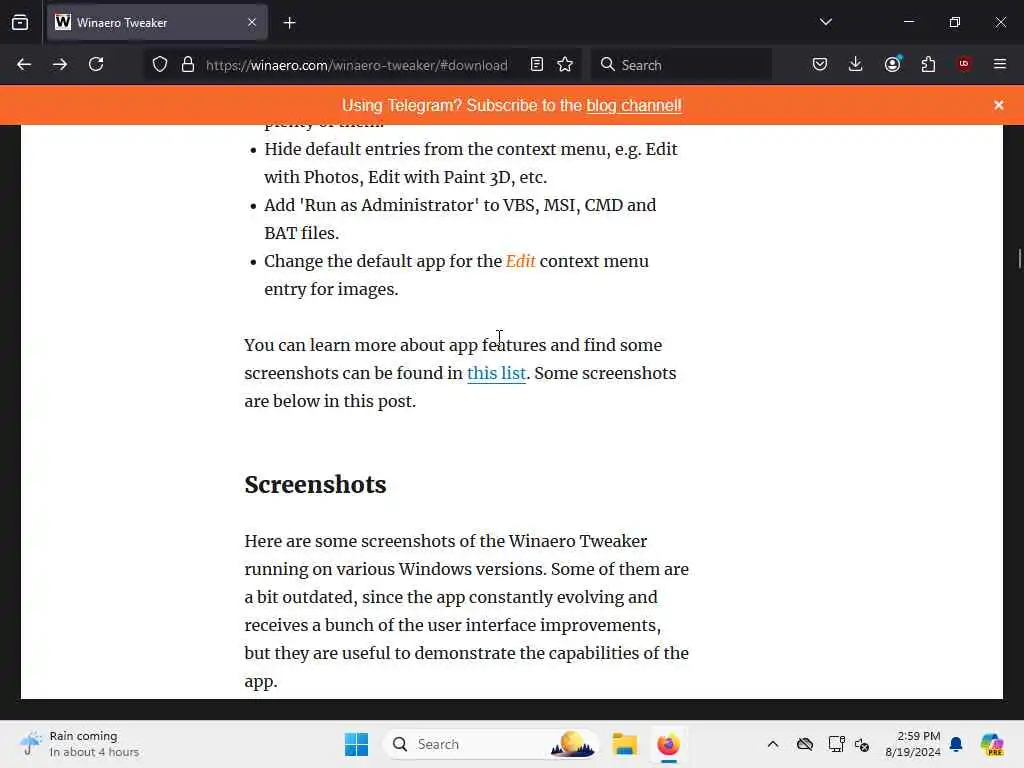Click the Firefox toolbar Search field
1024x768 pixels.
click(681, 65)
